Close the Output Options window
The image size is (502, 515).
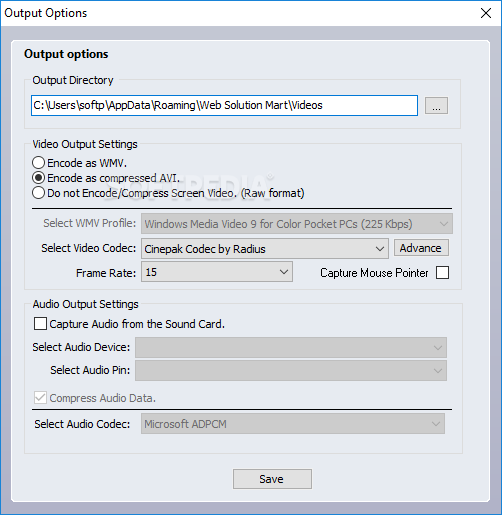coord(486,13)
